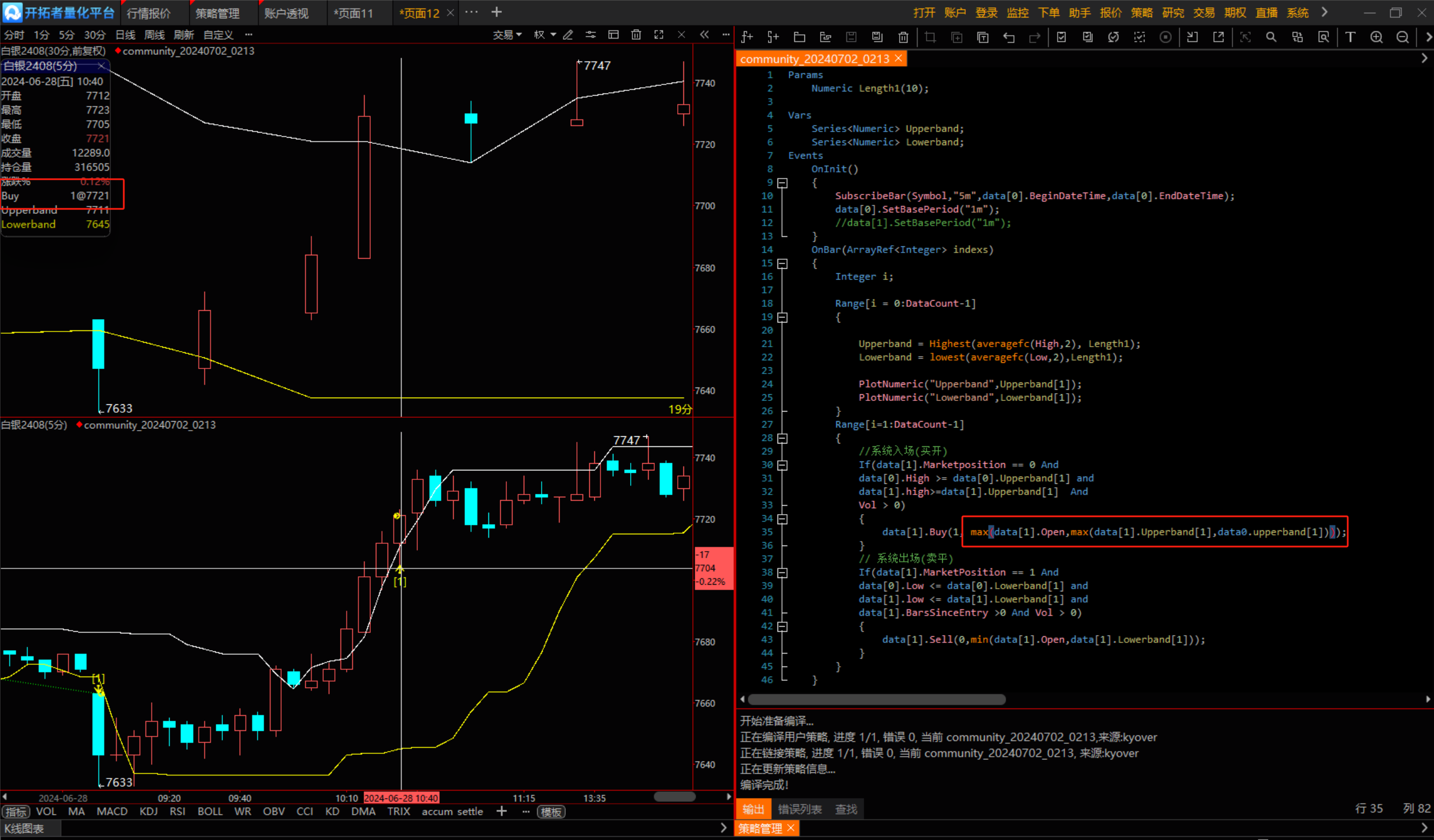The height and width of the screenshot is (840, 1434).
Task: Click the new function (f+) icon
Action: point(747,37)
